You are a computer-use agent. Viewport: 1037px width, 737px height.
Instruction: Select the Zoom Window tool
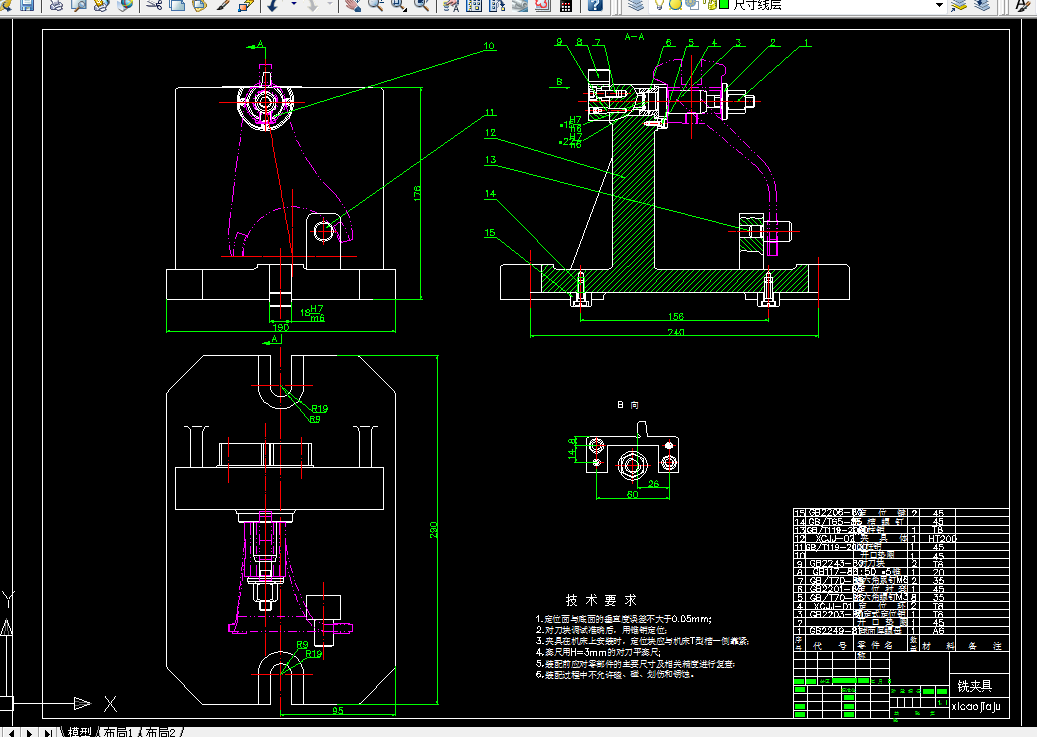[398, 5]
